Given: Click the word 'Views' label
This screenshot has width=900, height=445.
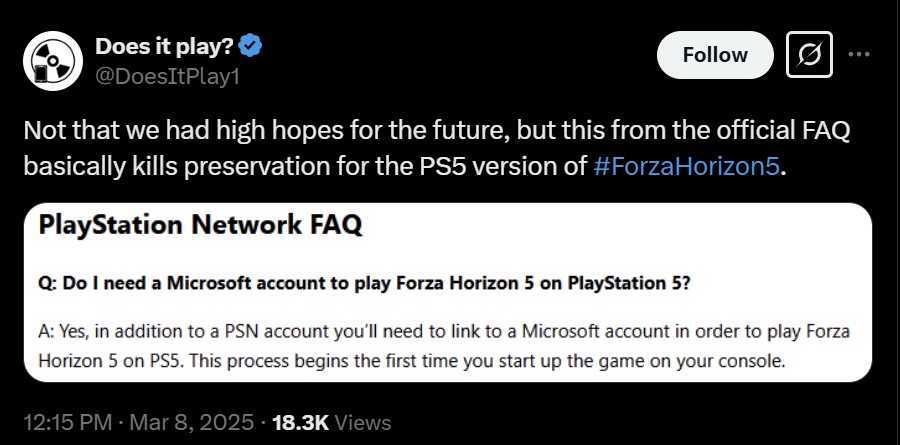Looking at the screenshot, I should point(363,423).
